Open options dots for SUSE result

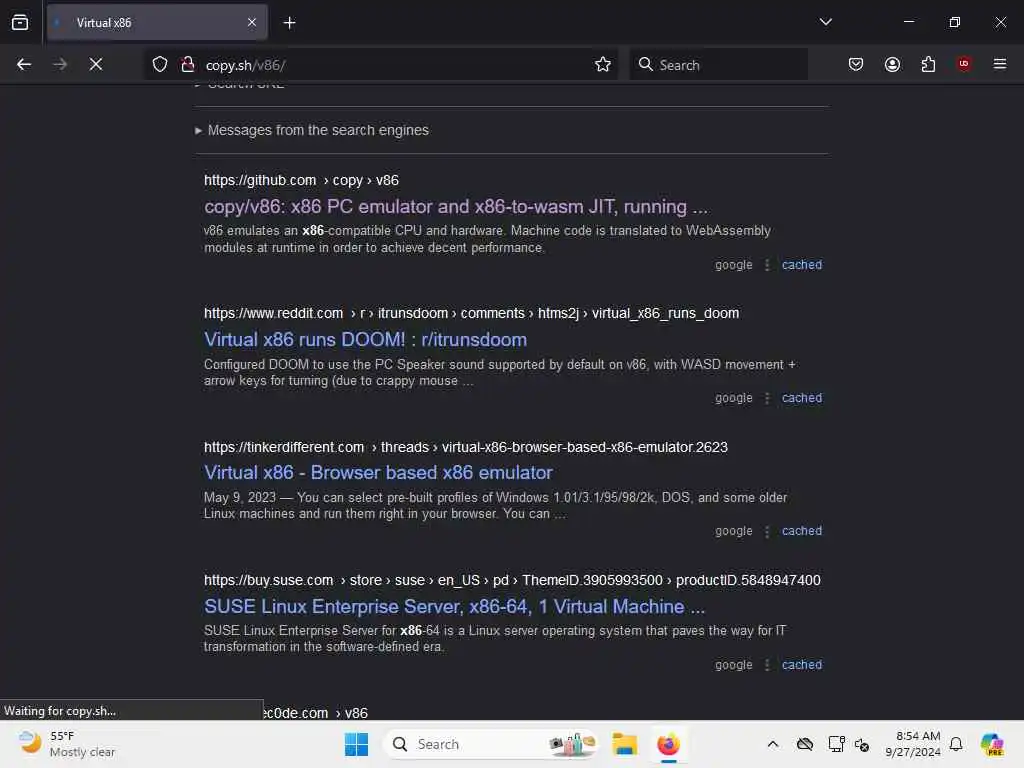click(767, 665)
